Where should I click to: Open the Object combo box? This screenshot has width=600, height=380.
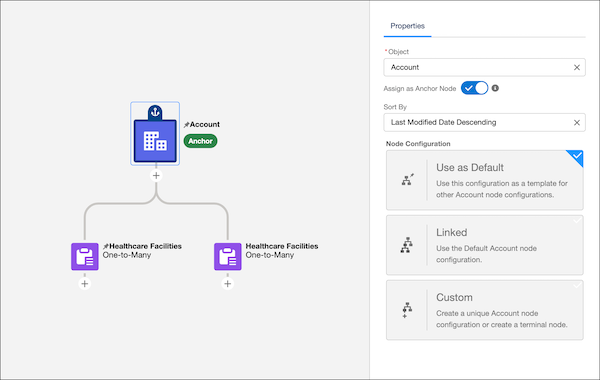click(x=484, y=67)
